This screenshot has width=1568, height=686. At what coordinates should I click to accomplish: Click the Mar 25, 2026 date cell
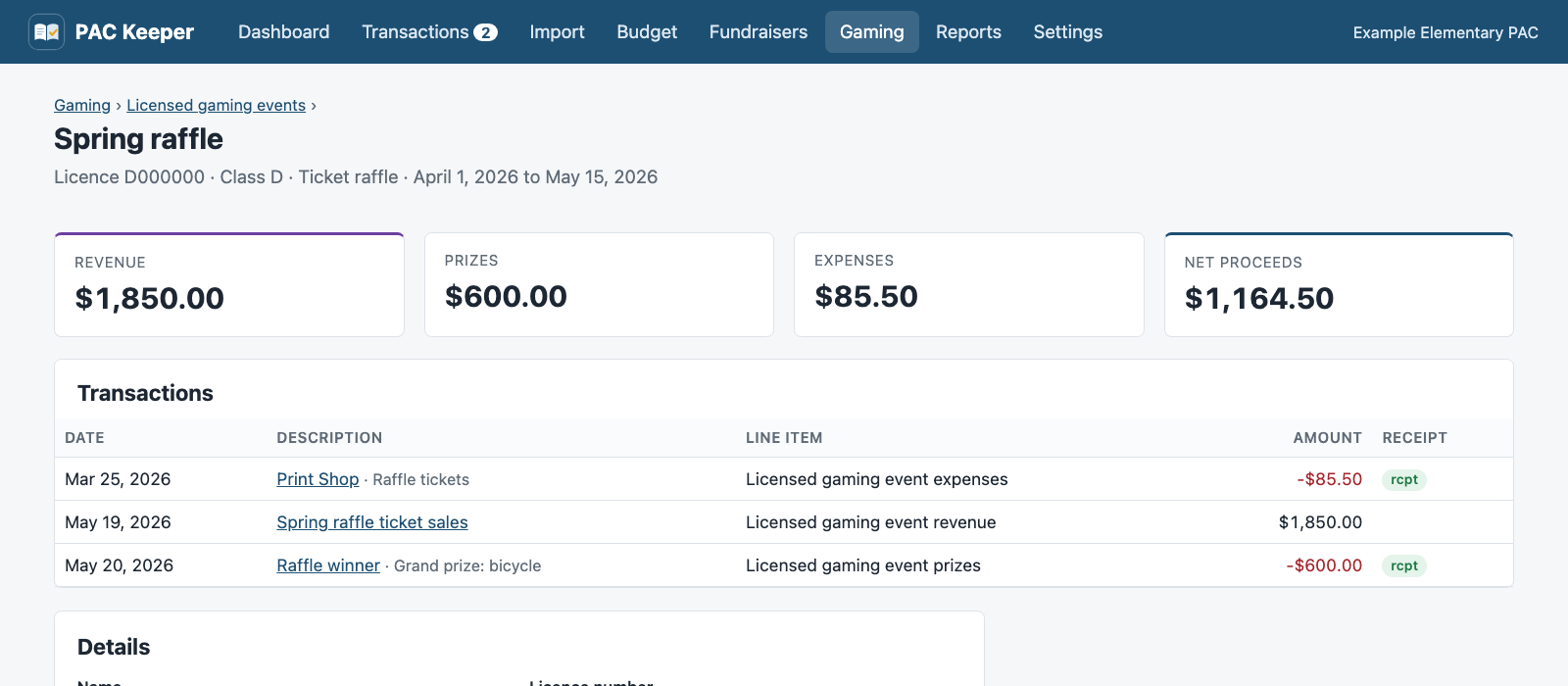pyautogui.click(x=118, y=479)
